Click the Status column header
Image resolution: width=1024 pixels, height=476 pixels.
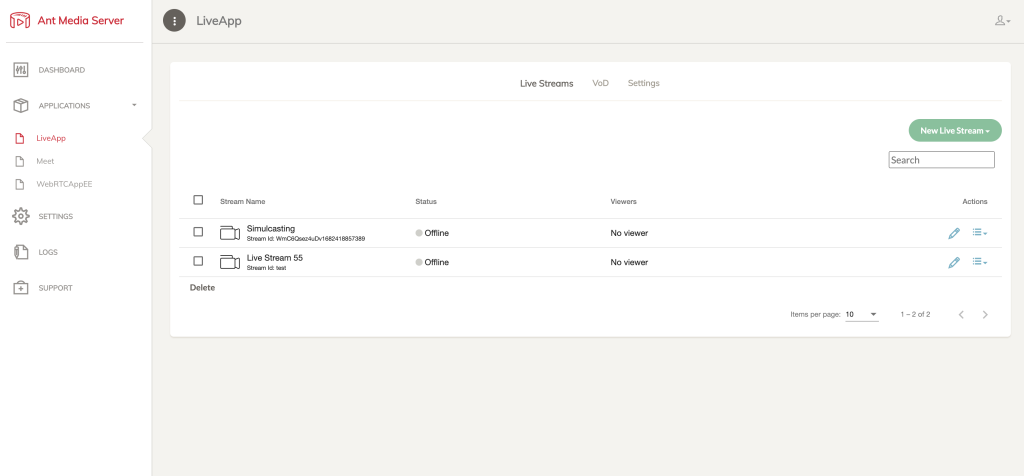426,202
